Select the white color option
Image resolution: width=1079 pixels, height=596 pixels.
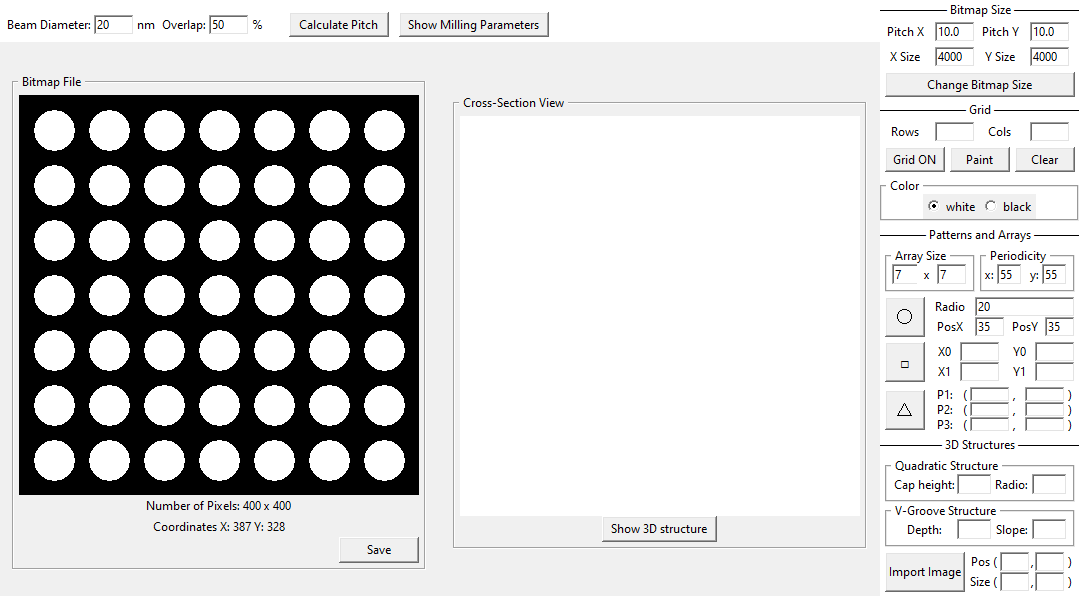[935, 206]
